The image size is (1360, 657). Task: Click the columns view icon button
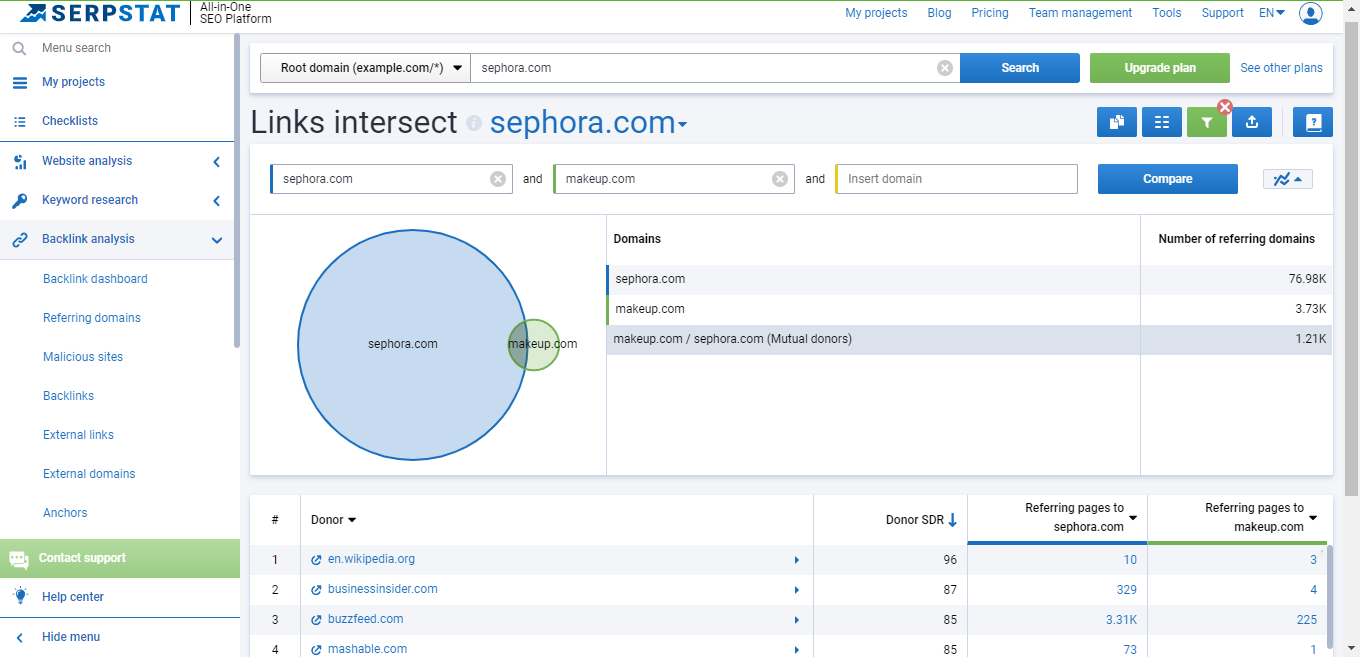tap(1162, 122)
